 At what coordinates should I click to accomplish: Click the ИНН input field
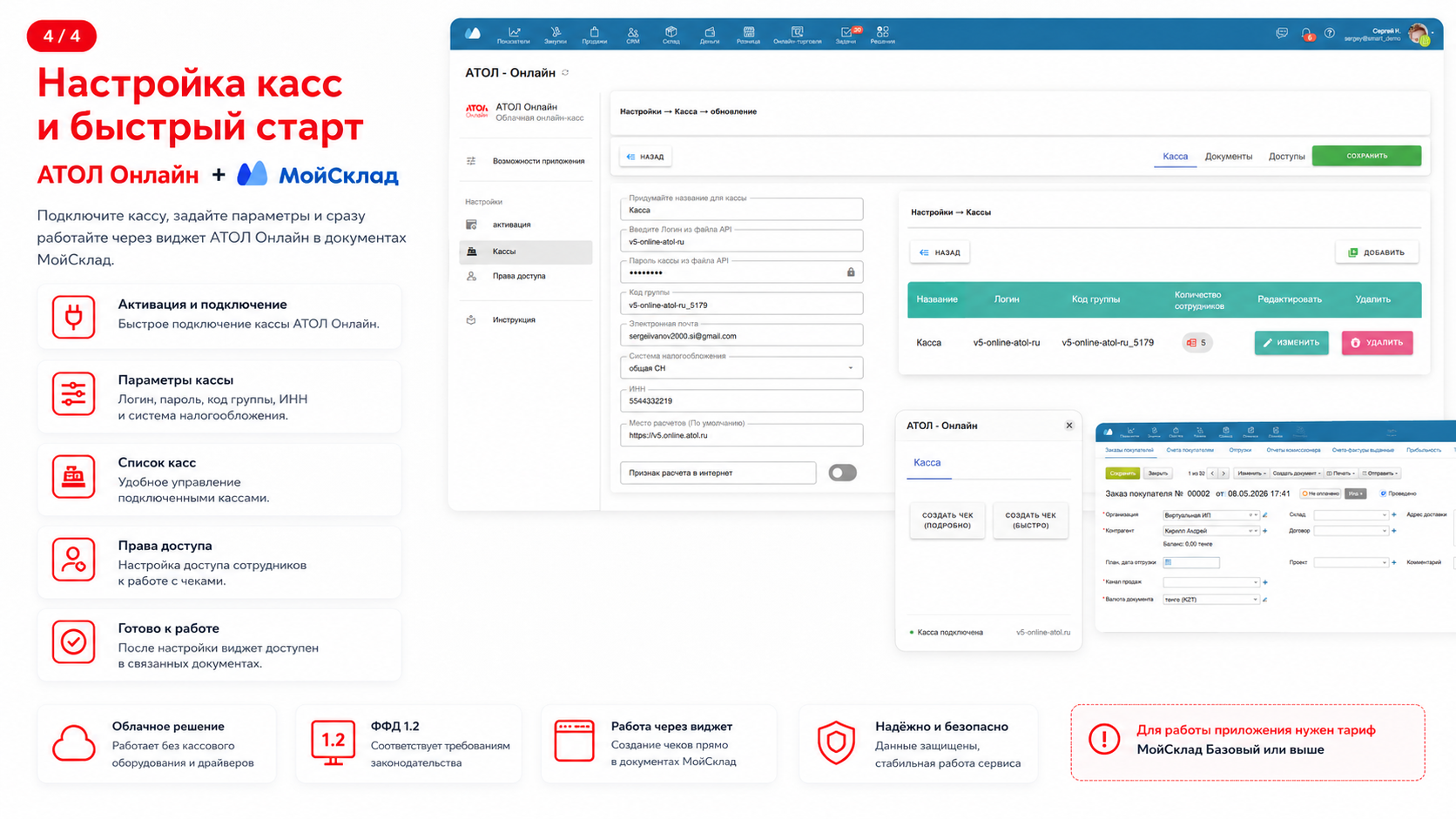742,400
